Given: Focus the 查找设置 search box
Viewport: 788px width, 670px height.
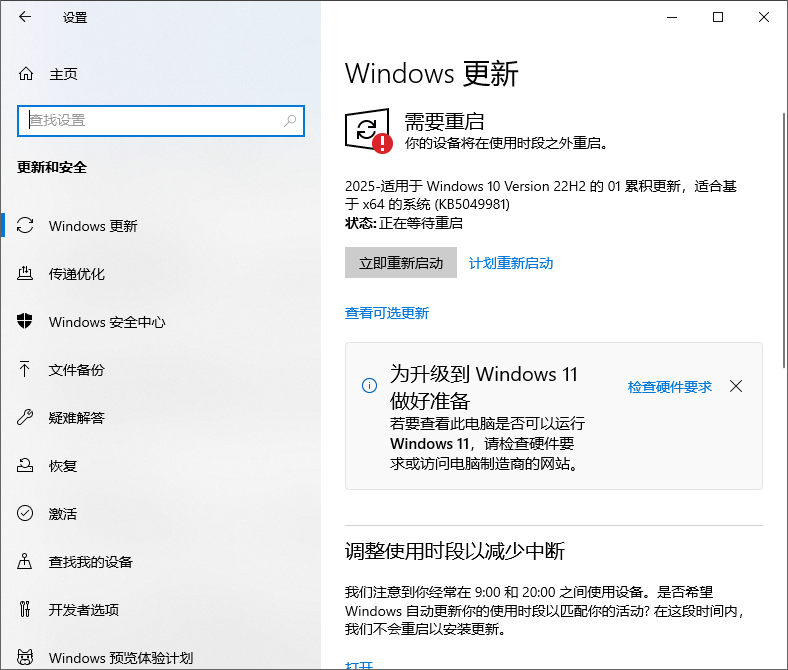Looking at the screenshot, I should pyautogui.click(x=161, y=121).
